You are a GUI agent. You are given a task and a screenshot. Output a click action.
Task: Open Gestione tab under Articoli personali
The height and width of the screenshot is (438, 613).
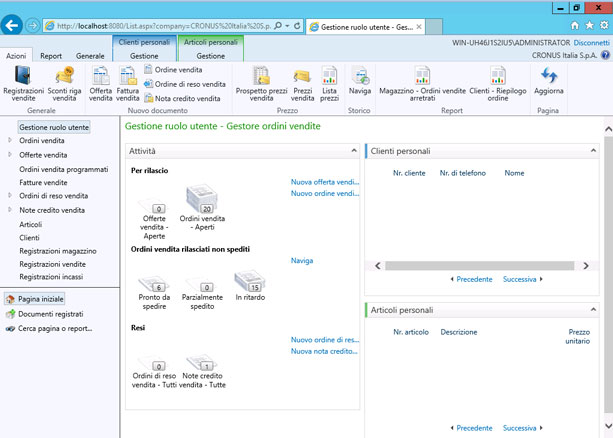pyautogui.click(x=210, y=56)
